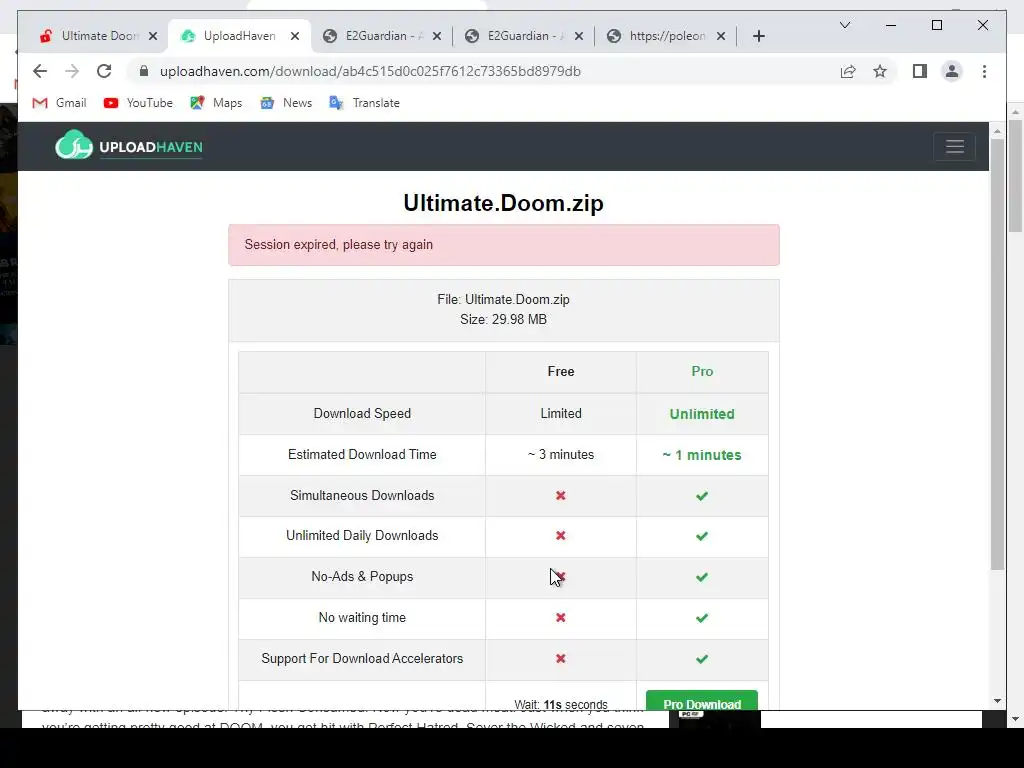Open the Chrome profile avatar
This screenshot has height=768, width=1024.
952,71
